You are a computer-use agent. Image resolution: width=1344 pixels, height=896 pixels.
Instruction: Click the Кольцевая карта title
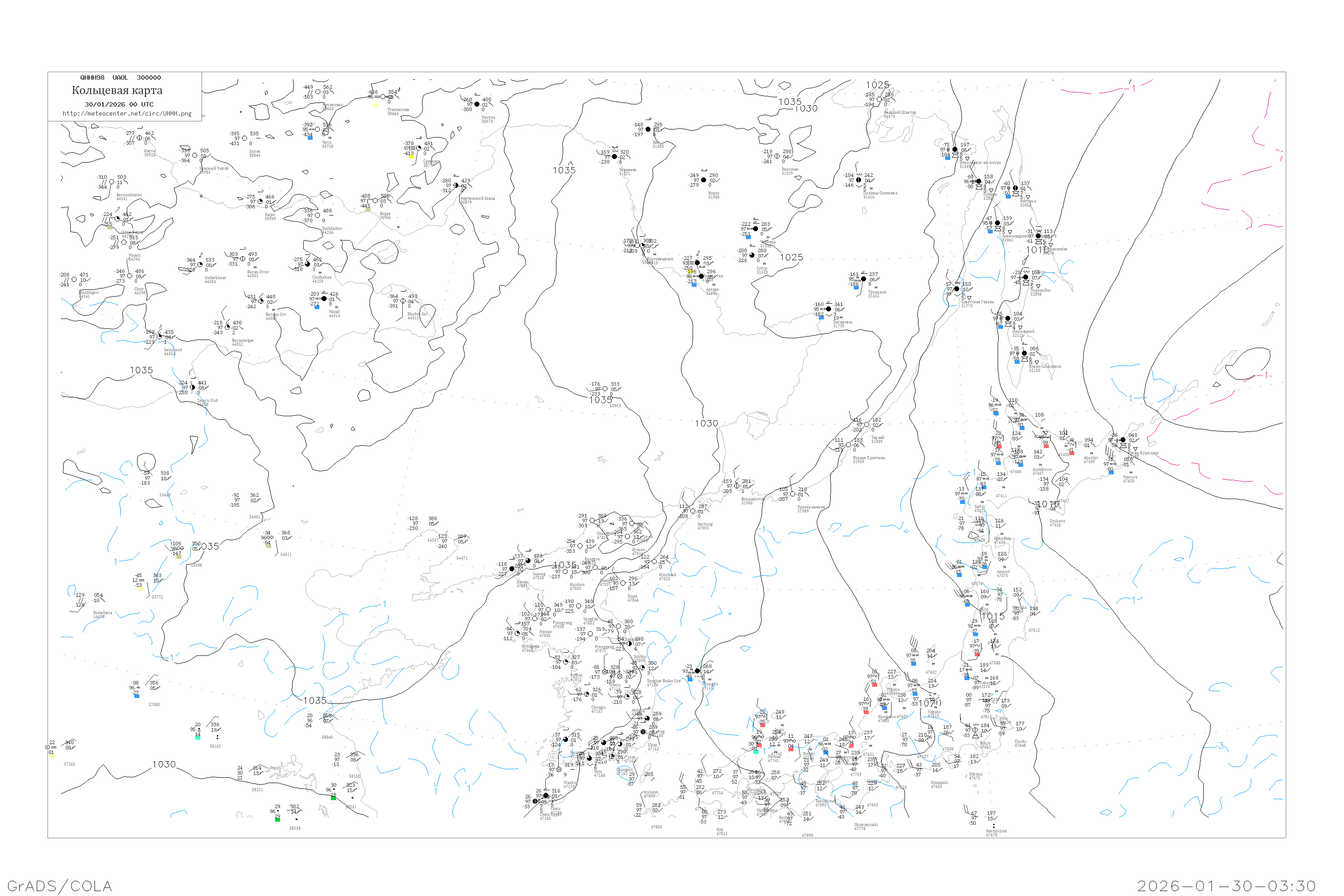tap(117, 90)
